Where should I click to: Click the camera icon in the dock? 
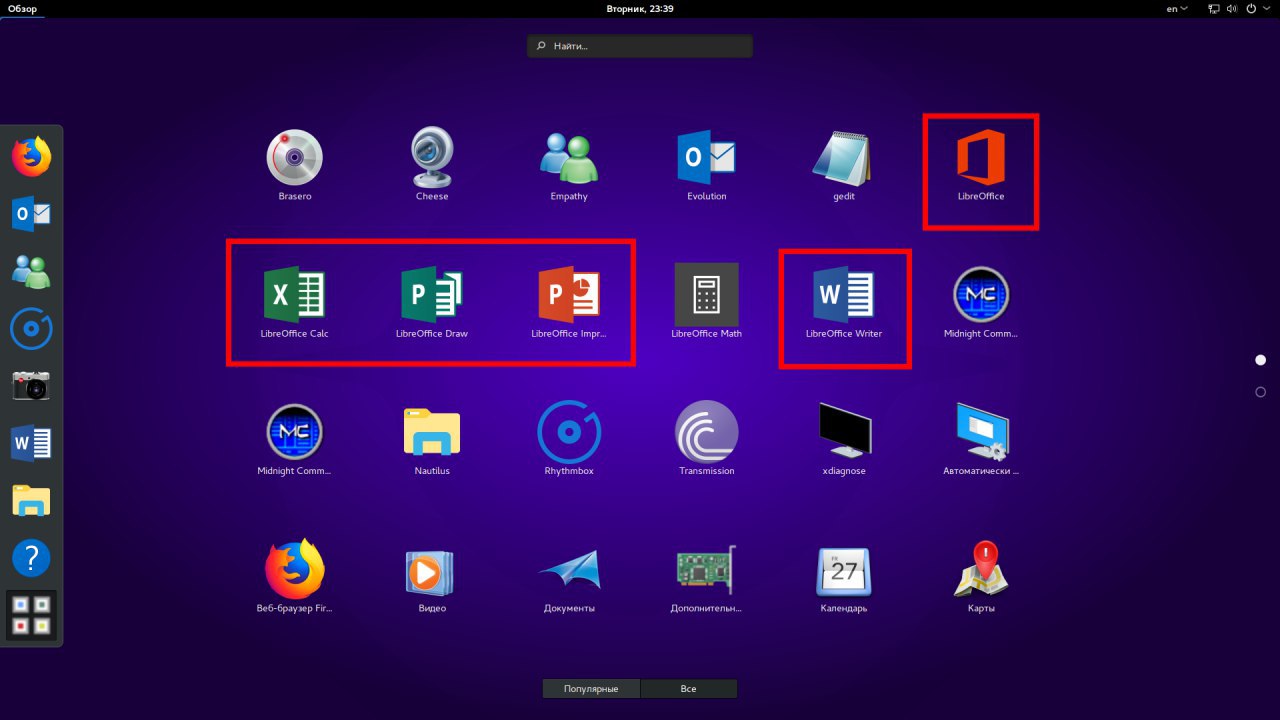coord(31,385)
